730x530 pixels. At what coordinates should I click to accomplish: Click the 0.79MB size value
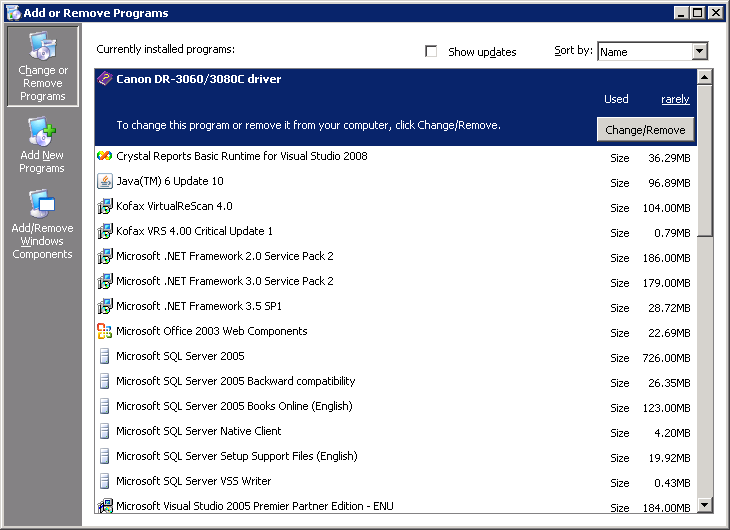[x=672, y=233]
